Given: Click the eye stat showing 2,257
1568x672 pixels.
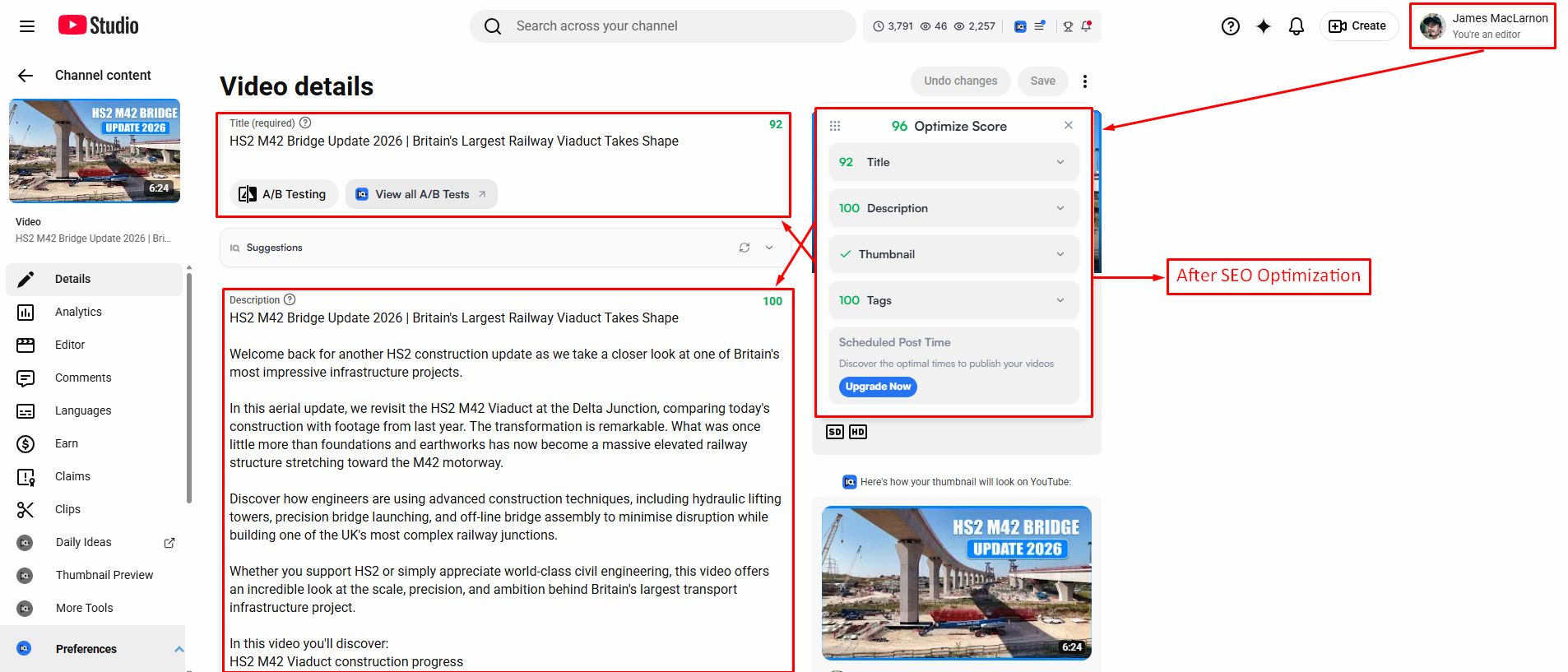Looking at the screenshot, I should tap(975, 26).
